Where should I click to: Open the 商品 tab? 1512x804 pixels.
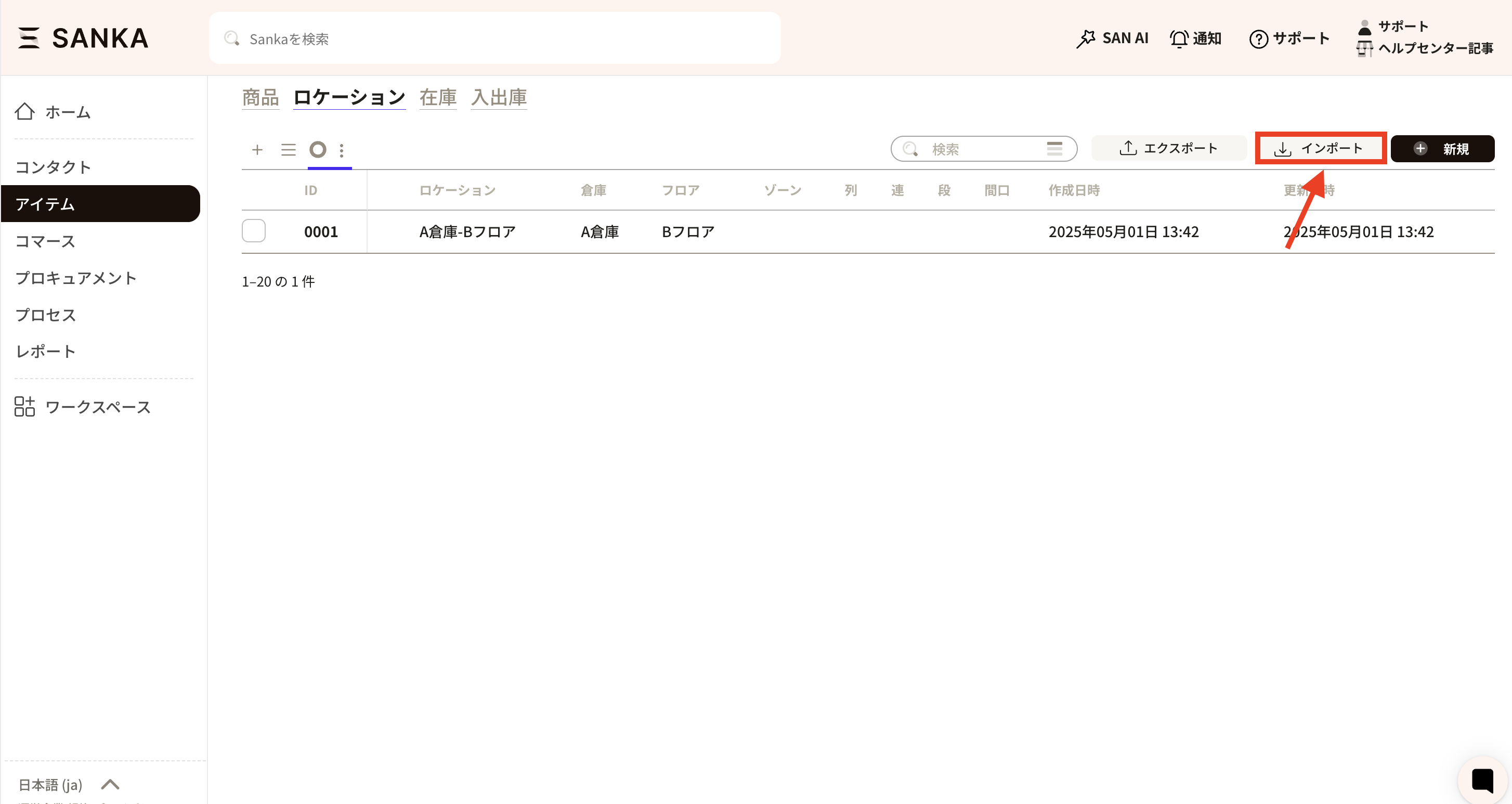(x=260, y=97)
